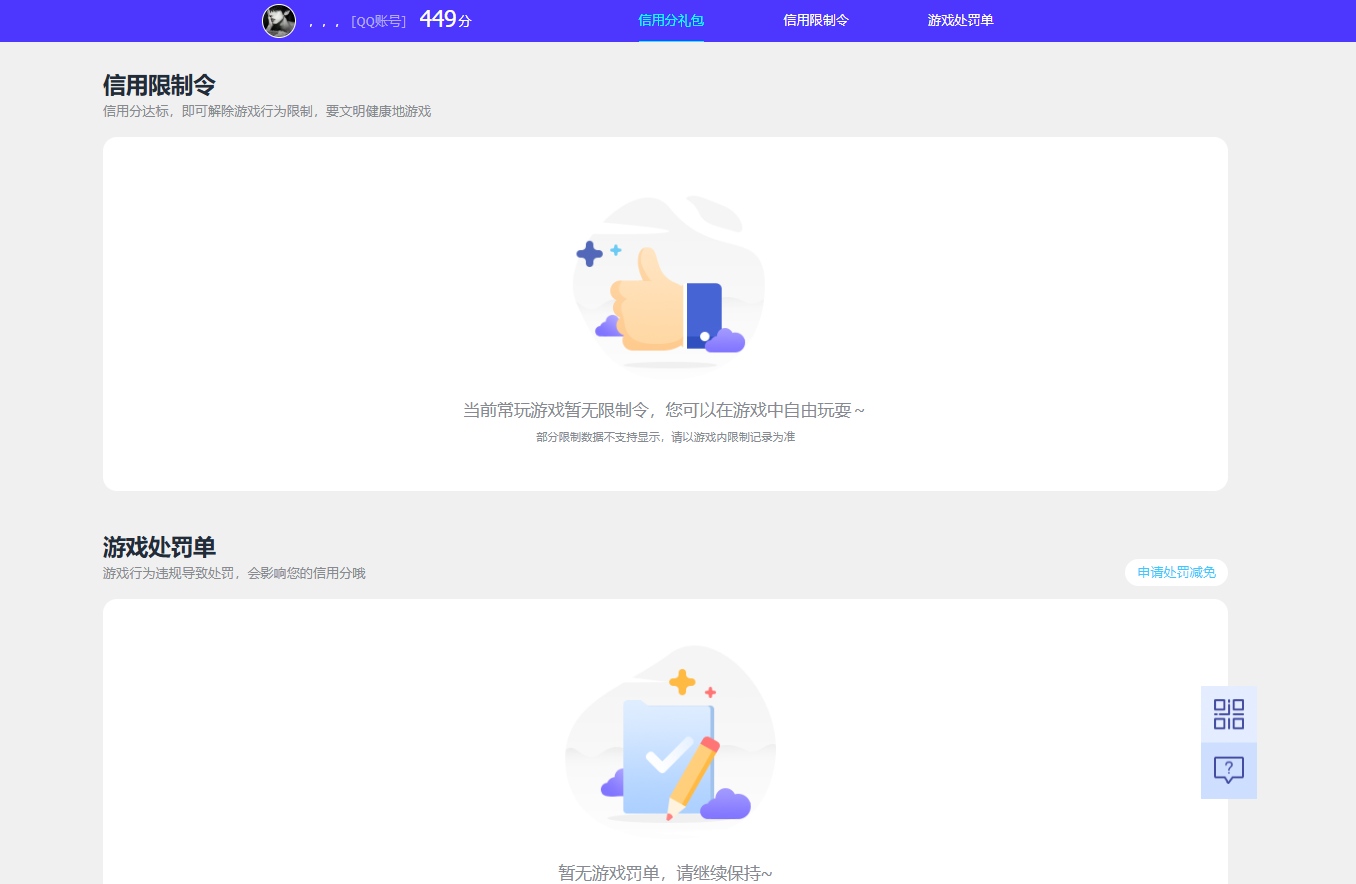Viewport: 1356px width, 884px height.
Task: Switch to the 游戏处罚单 tab
Action: (959, 20)
